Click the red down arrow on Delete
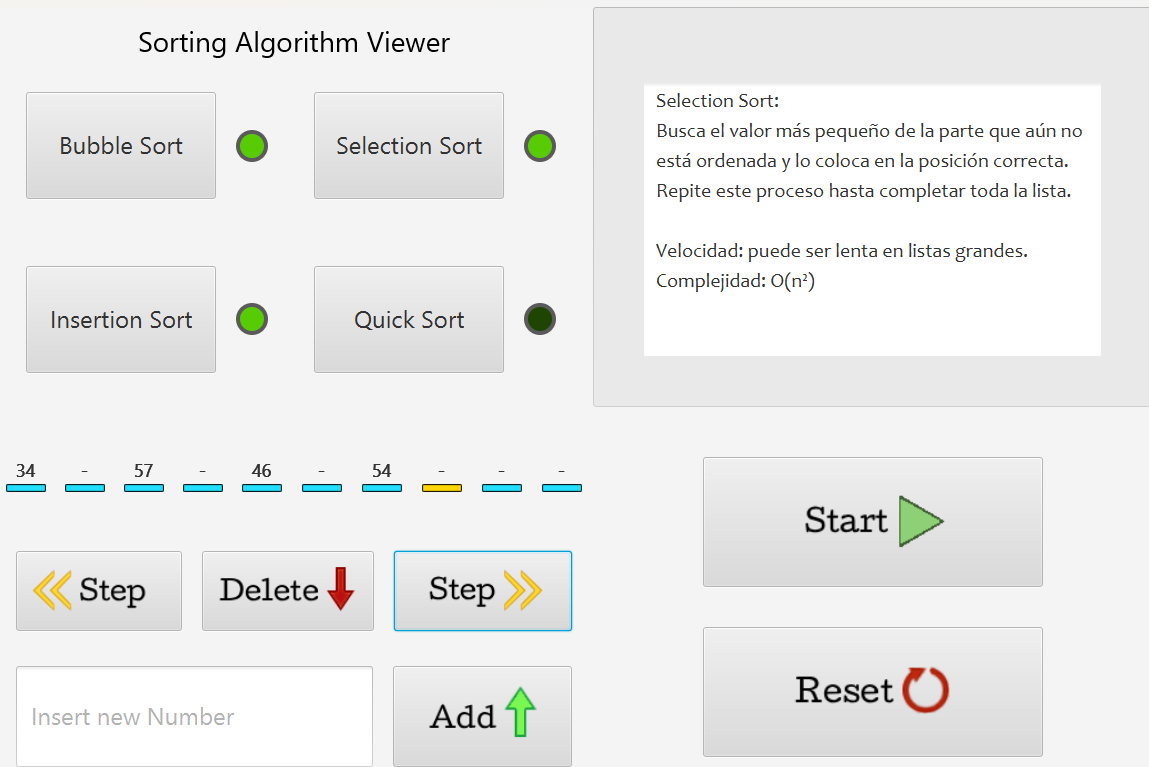Screen dimensions: 1149x767 pyautogui.click(x=341, y=588)
